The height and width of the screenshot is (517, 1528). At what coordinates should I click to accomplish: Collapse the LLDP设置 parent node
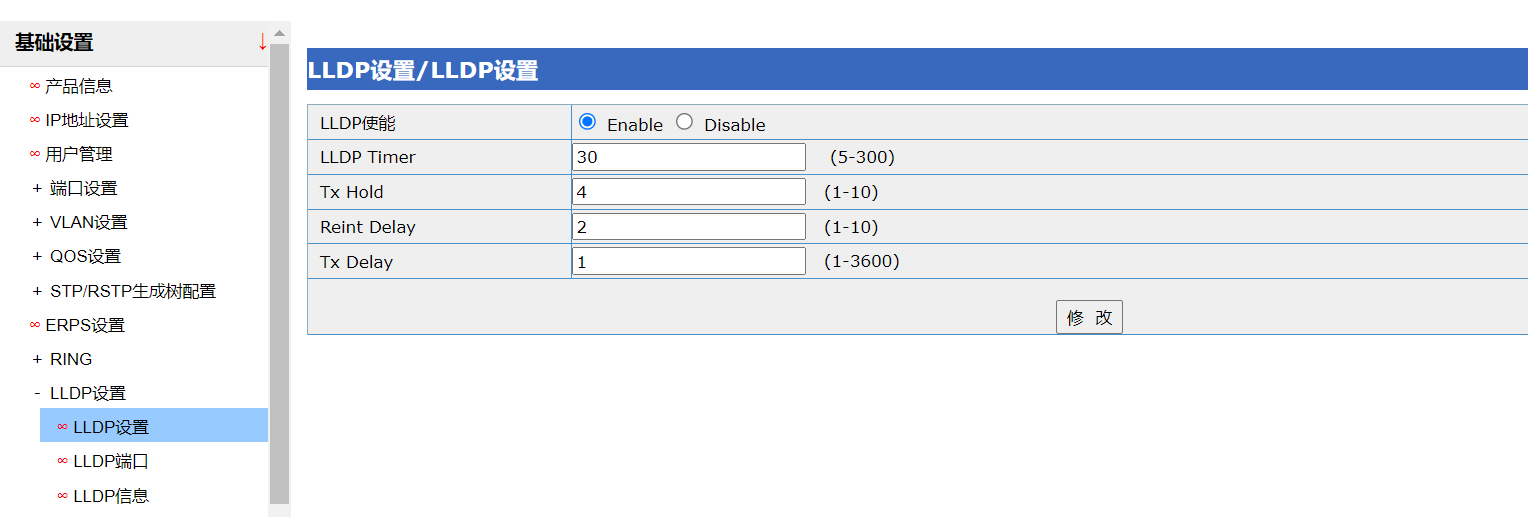[x=87, y=393]
